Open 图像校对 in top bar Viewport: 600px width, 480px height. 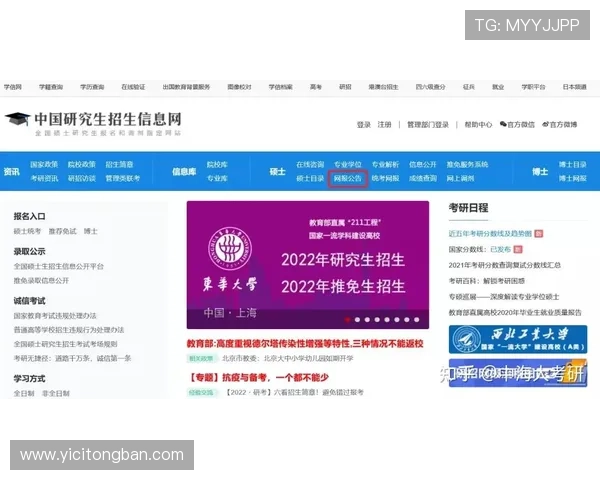point(240,87)
